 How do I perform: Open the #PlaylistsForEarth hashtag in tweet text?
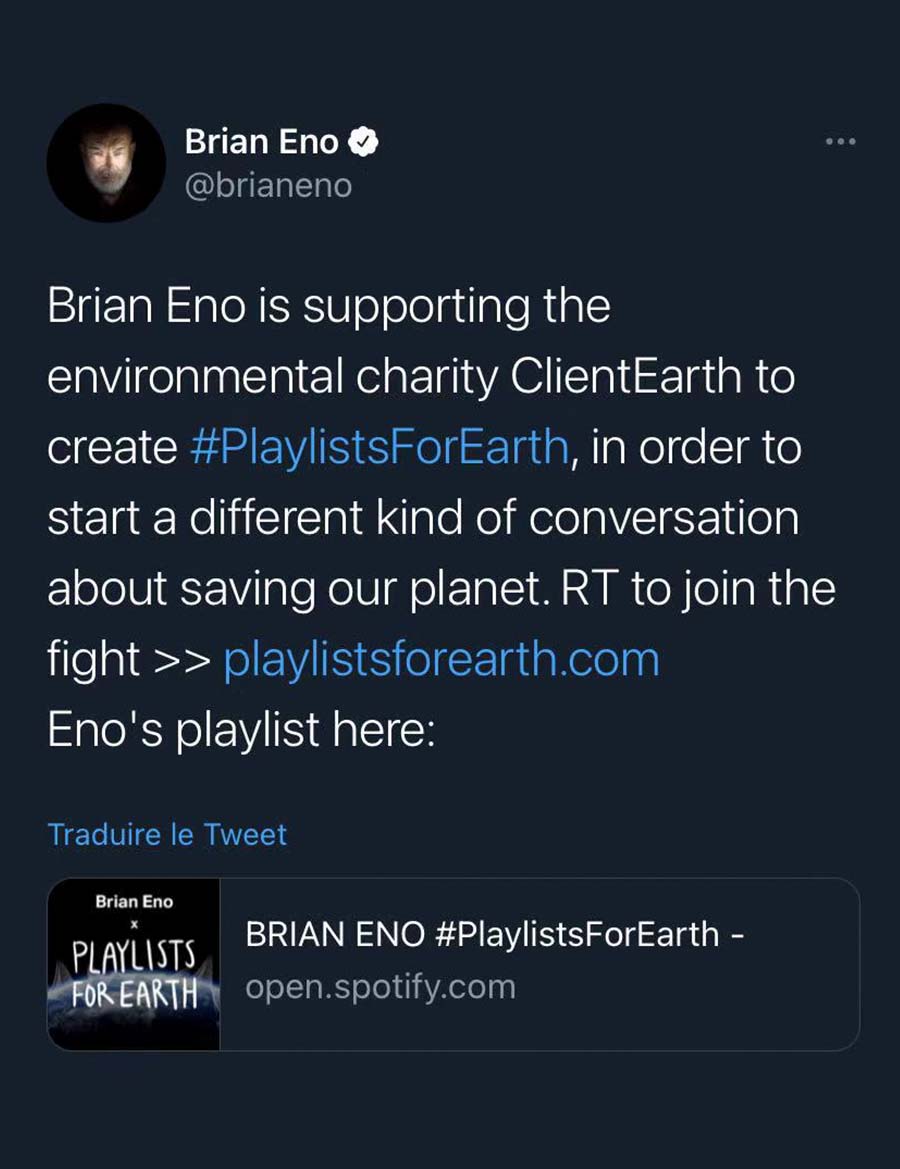coord(378,446)
